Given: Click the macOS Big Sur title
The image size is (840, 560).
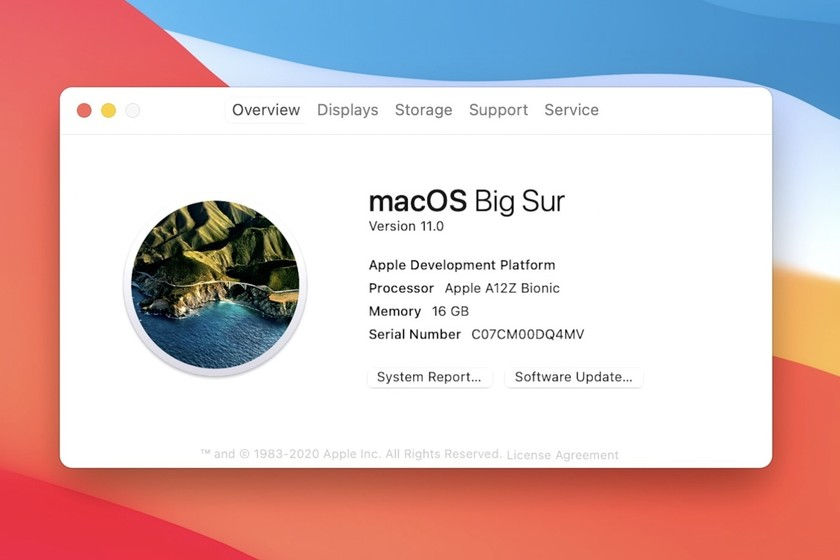Looking at the screenshot, I should click(467, 201).
